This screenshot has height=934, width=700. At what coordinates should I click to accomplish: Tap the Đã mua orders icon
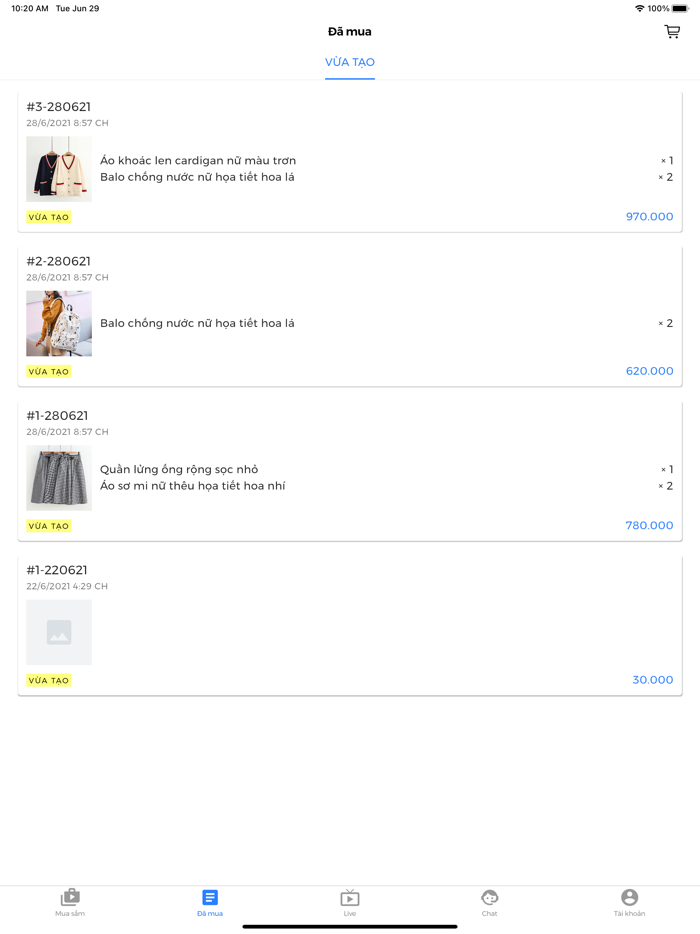click(210, 897)
